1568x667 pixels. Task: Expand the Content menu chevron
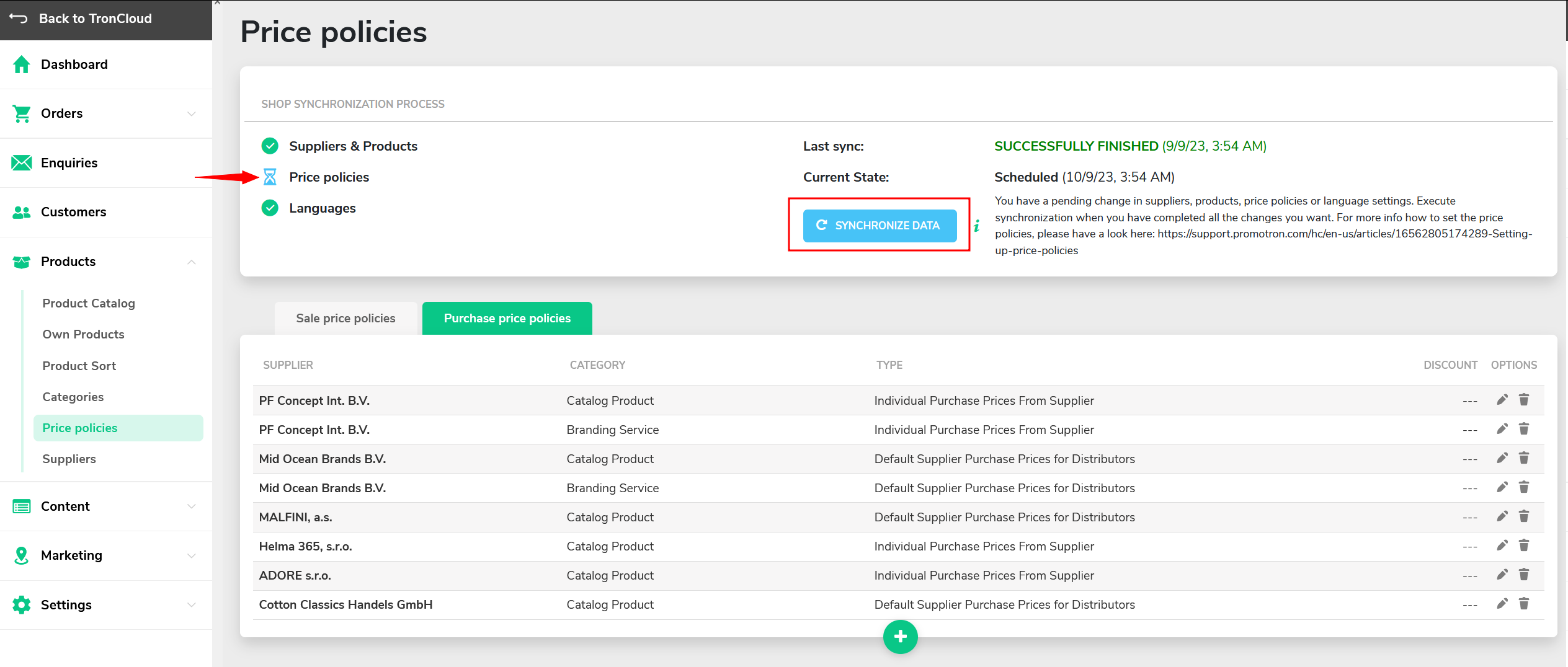192,506
